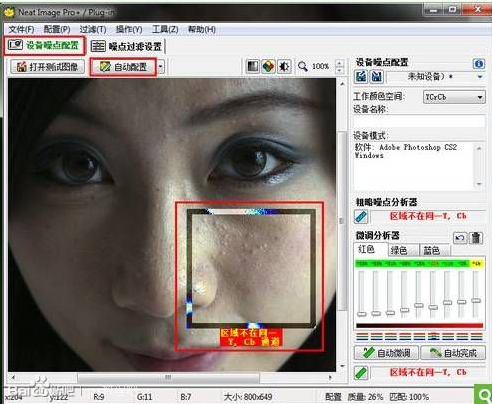492x404 pixels.
Task: Click the horizontal scrollbar thumb of preview
Action: pos(169,378)
